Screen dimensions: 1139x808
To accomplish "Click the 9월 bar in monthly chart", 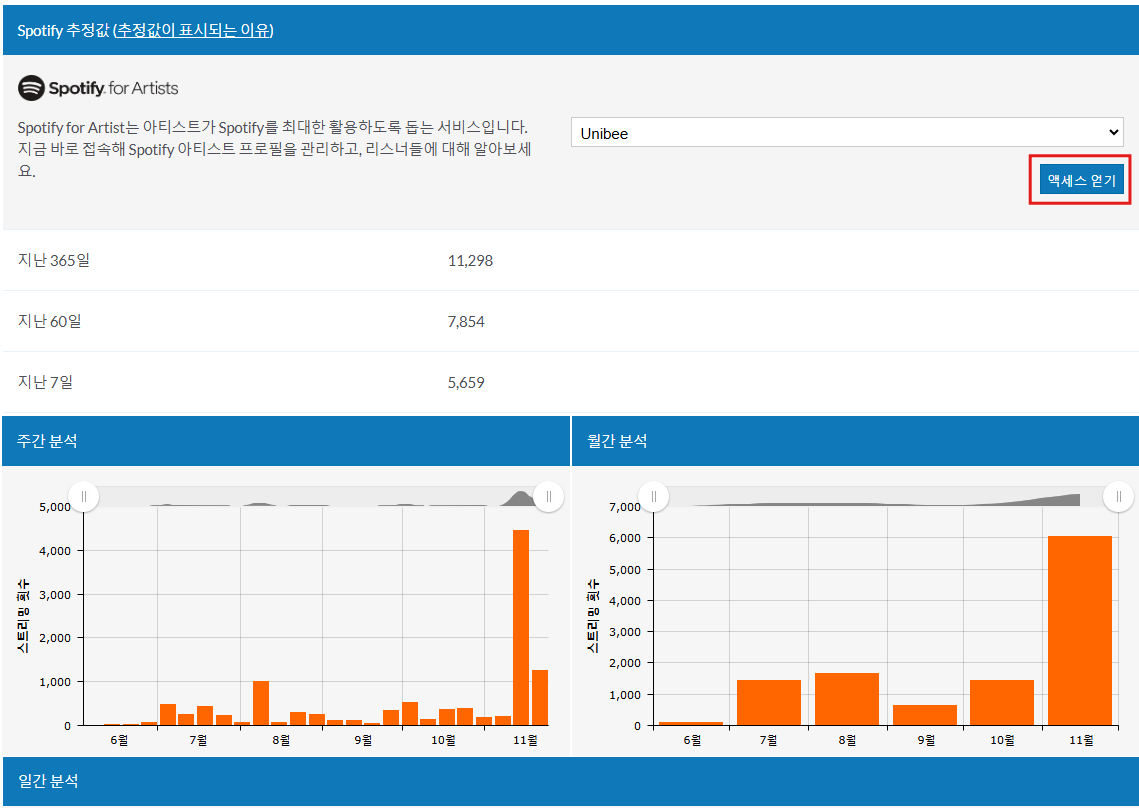I will click(x=925, y=715).
